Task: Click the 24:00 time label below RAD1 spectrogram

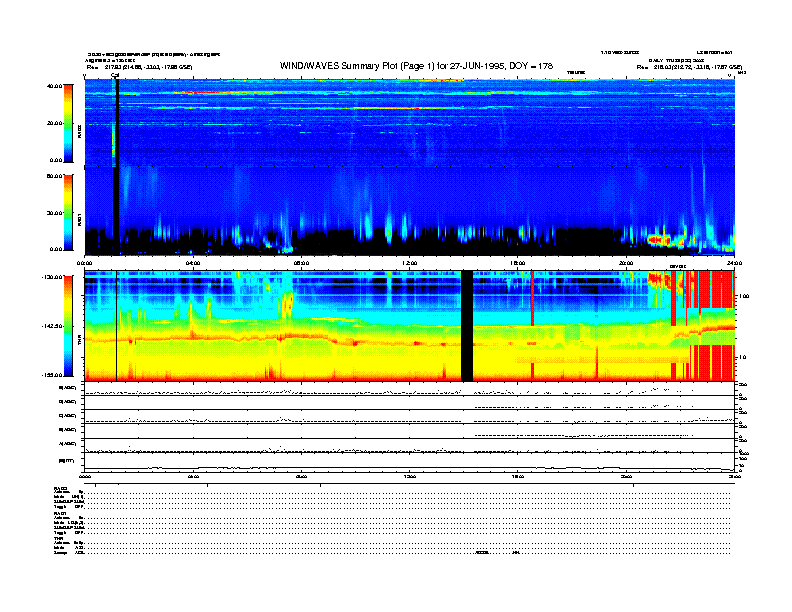Action: [x=734, y=263]
